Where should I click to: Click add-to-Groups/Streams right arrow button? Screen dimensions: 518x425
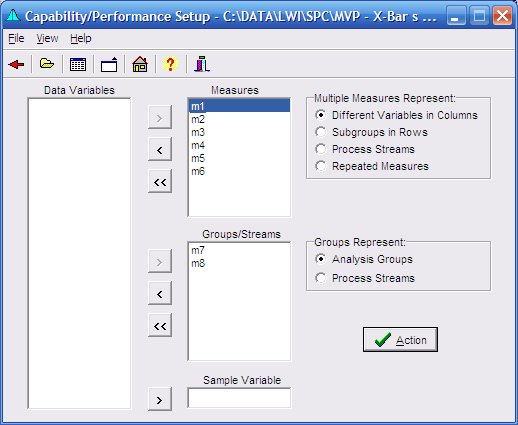point(160,261)
